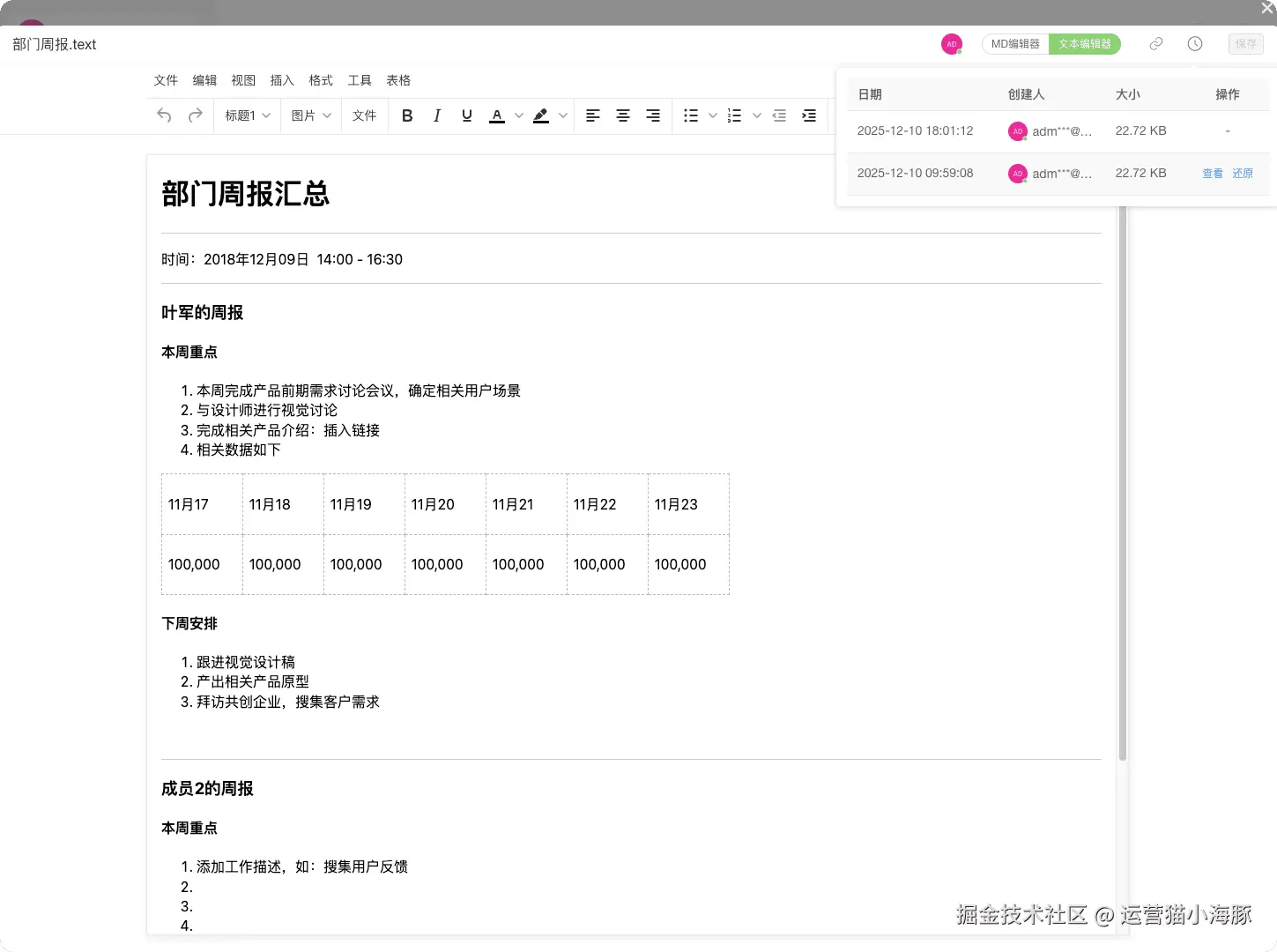Expand the highlight color options arrow
The image size is (1277, 952).
click(563, 115)
